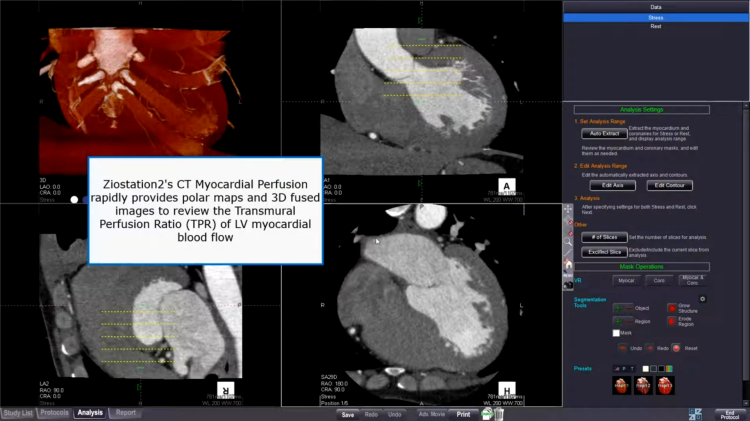
Task: Click the bottom bar Undo button
Action: click(395, 414)
